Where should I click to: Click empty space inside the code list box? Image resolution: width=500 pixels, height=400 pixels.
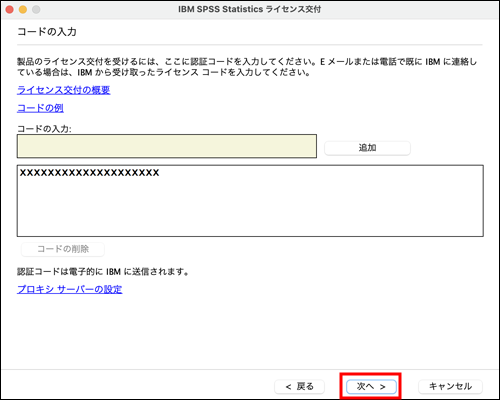click(x=250, y=210)
